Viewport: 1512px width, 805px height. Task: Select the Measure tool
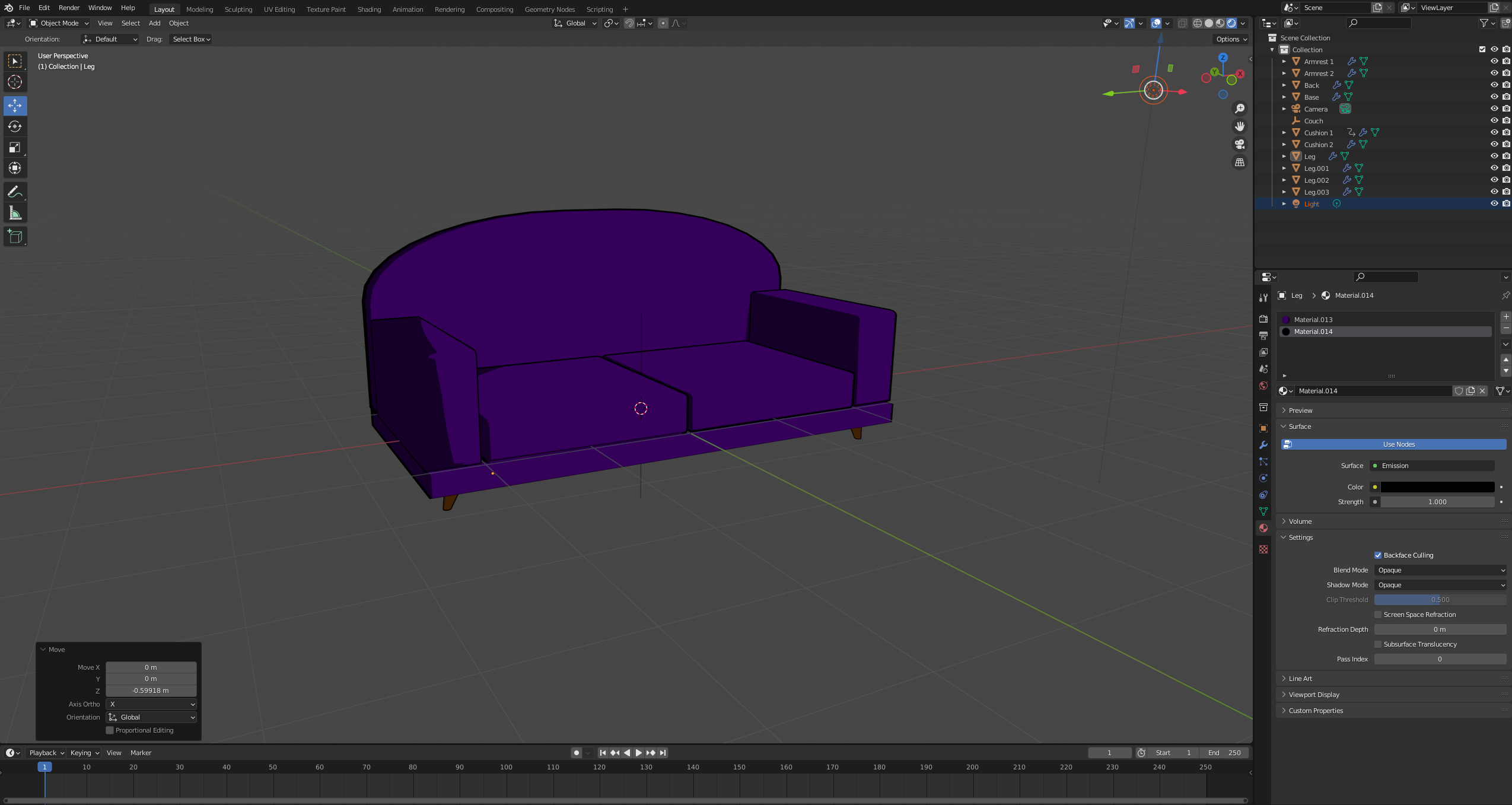point(15,212)
